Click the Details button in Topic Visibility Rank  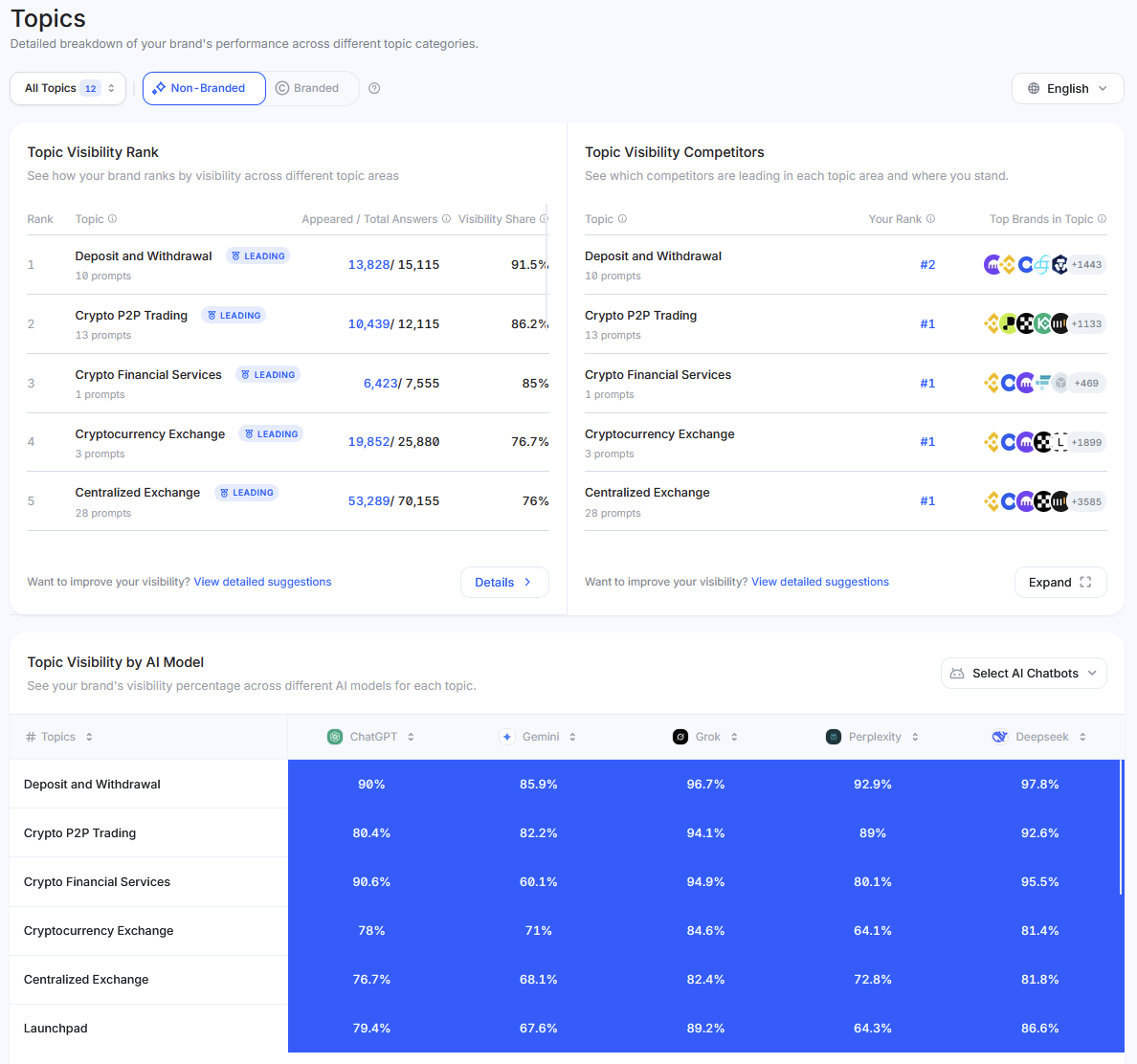click(504, 582)
